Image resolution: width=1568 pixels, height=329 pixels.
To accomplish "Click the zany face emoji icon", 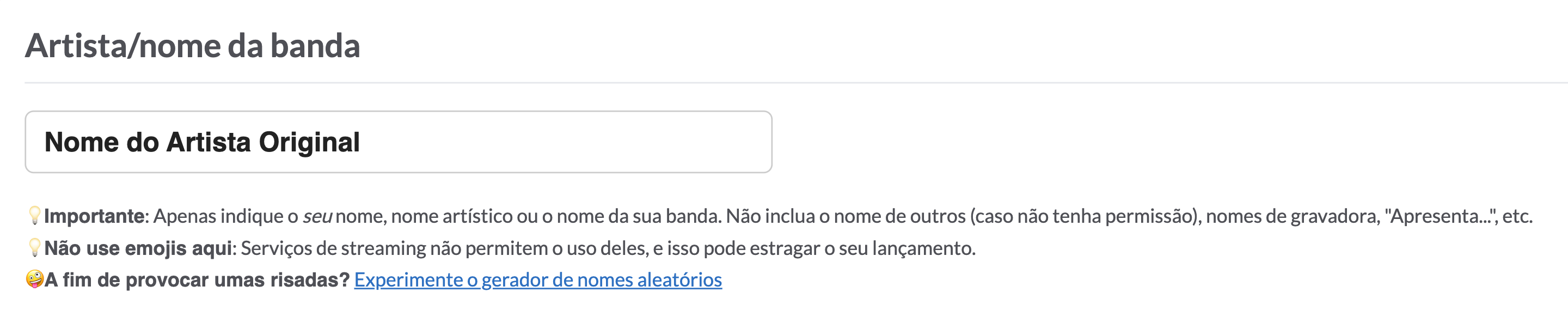I will (35, 279).
